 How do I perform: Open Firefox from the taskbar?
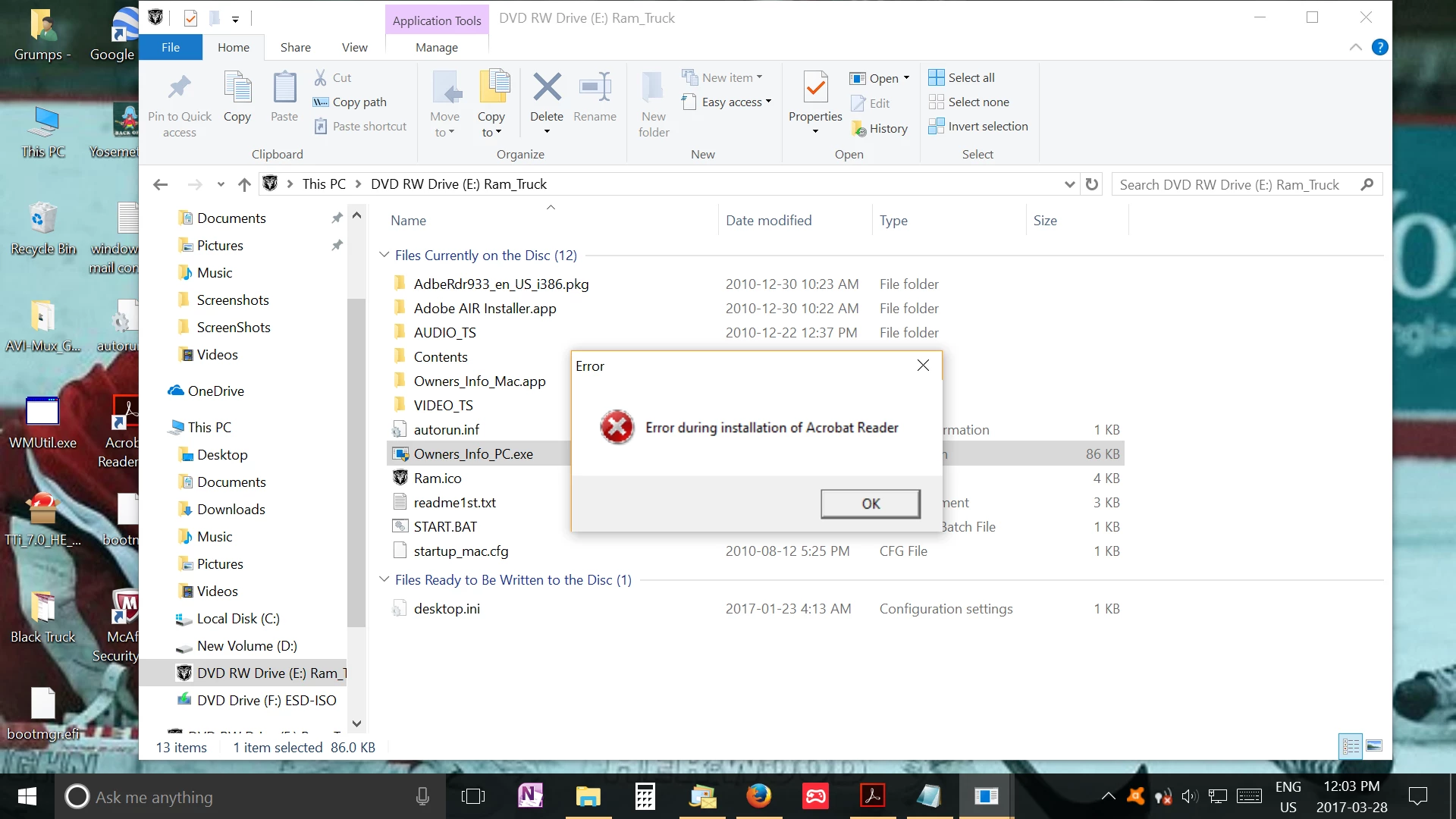point(758,796)
